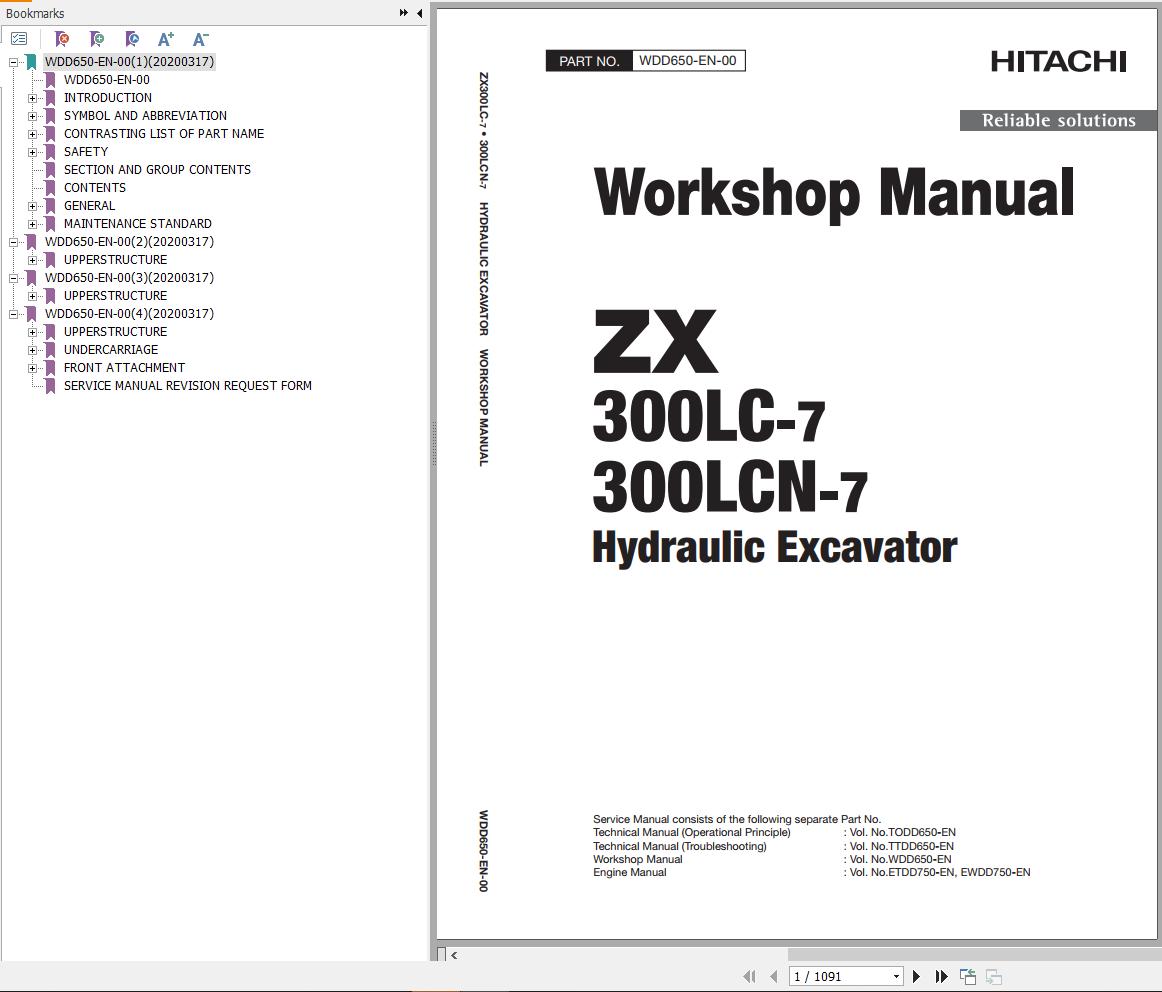The height and width of the screenshot is (992, 1162).
Task: Collapse Bookmarks panel with left arrow
Action: (x=419, y=13)
